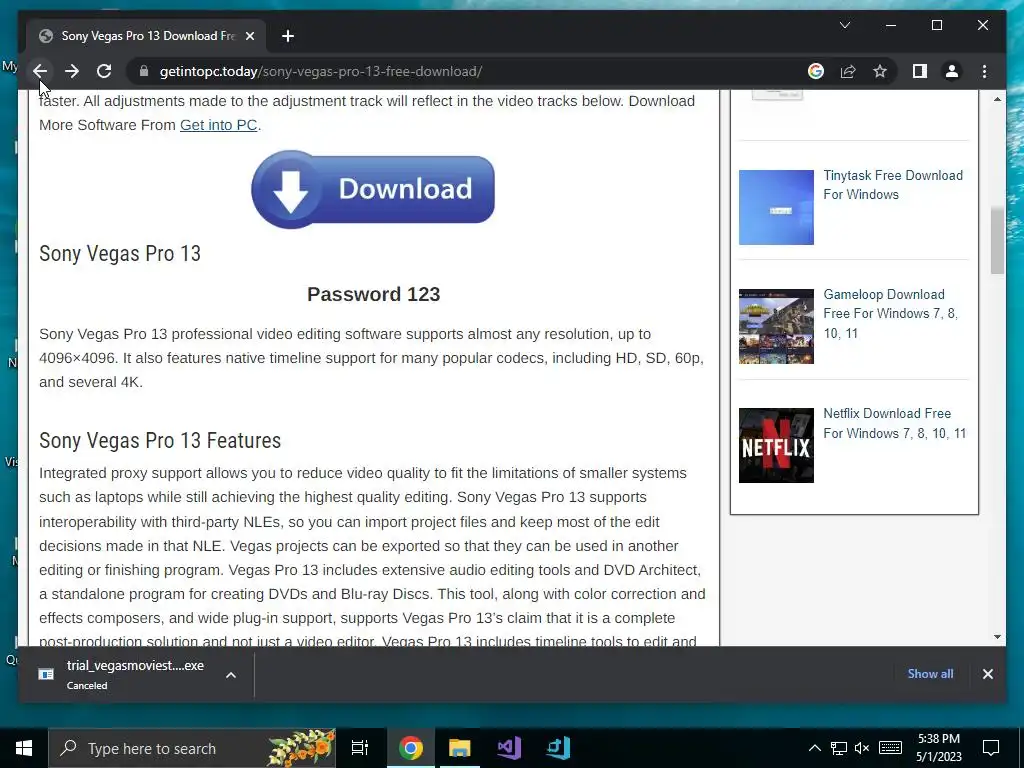The image size is (1024, 768).
Task: Click the address bar URL field
Action: [x=470, y=71]
